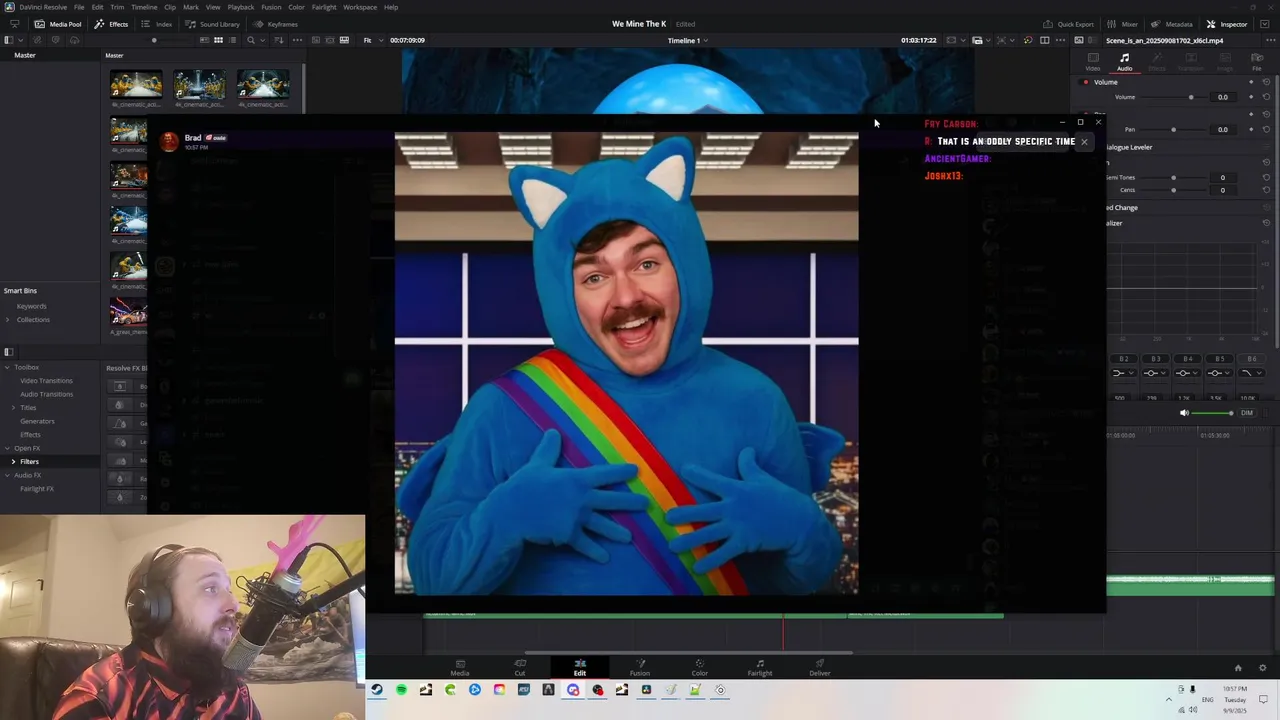This screenshot has width=1280, height=720.
Task: Open Steam from the taskbar
Action: (376, 690)
